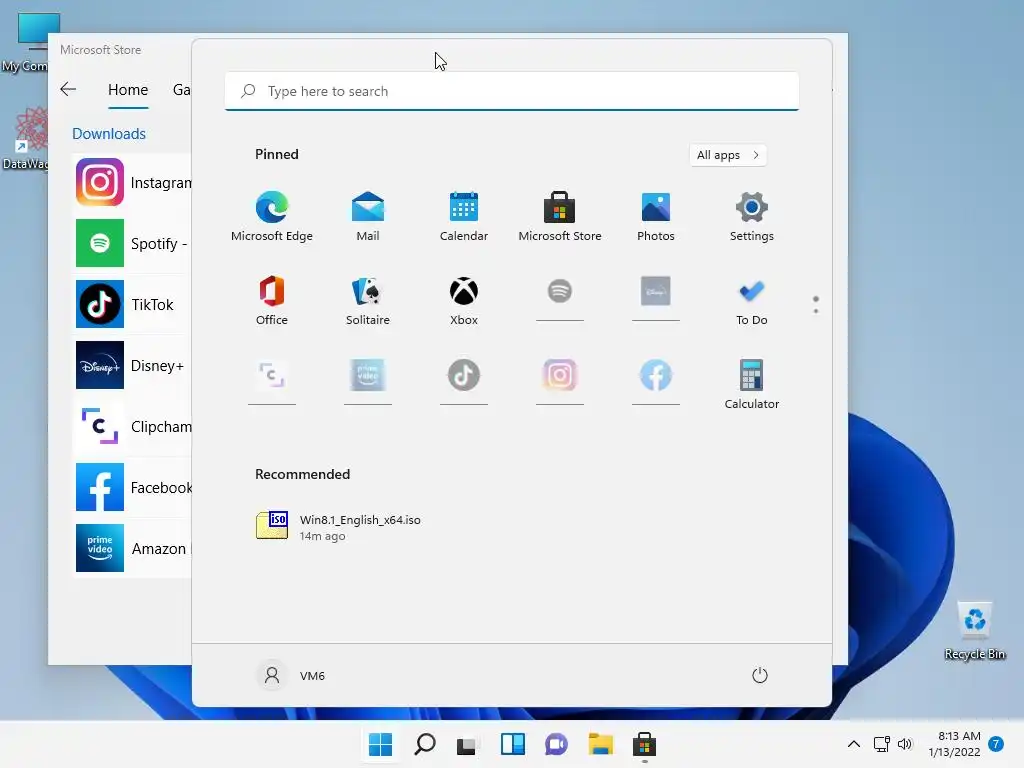The image size is (1024, 768).
Task: Select Amazon Prime Video in Store downloads
Action: (133, 548)
